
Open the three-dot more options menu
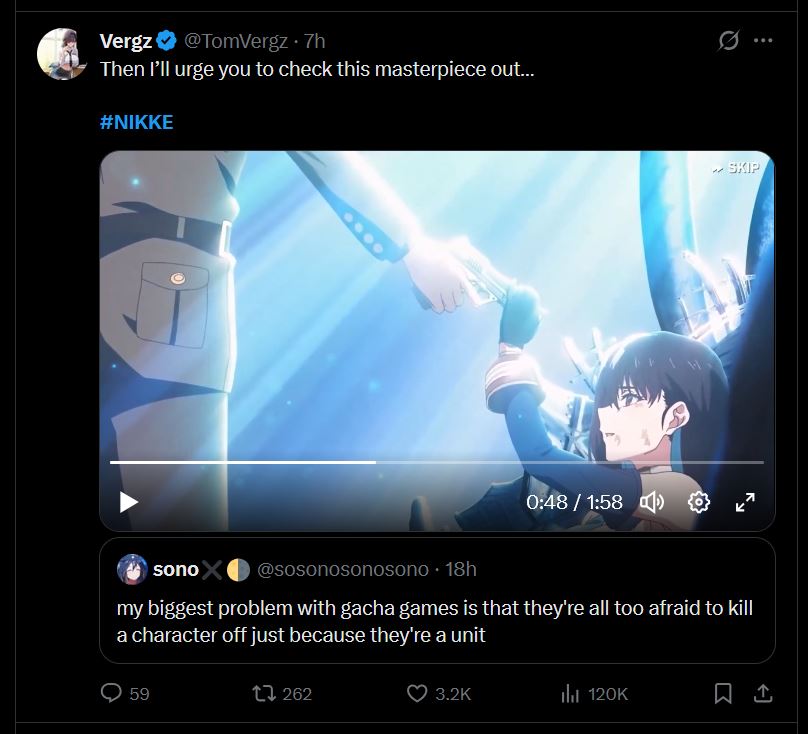(x=763, y=41)
